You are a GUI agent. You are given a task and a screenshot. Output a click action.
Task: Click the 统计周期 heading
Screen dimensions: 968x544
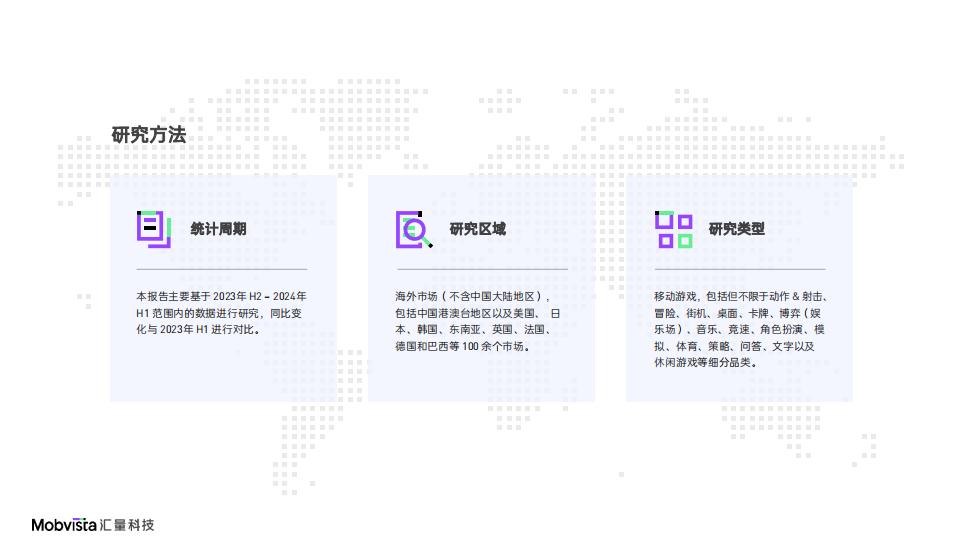[219, 229]
